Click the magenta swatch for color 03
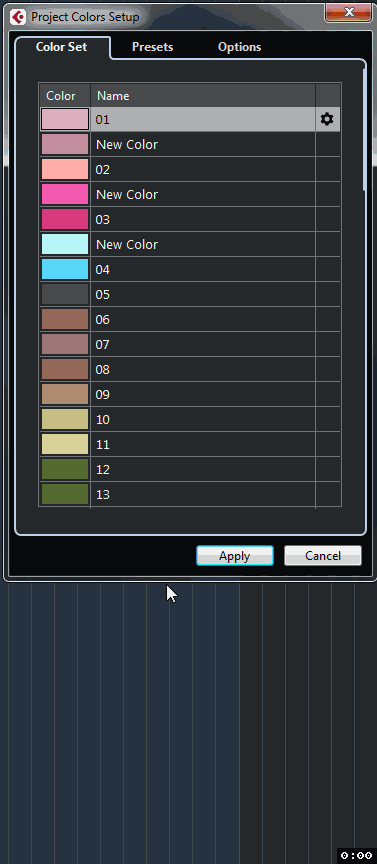 pos(65,219)
